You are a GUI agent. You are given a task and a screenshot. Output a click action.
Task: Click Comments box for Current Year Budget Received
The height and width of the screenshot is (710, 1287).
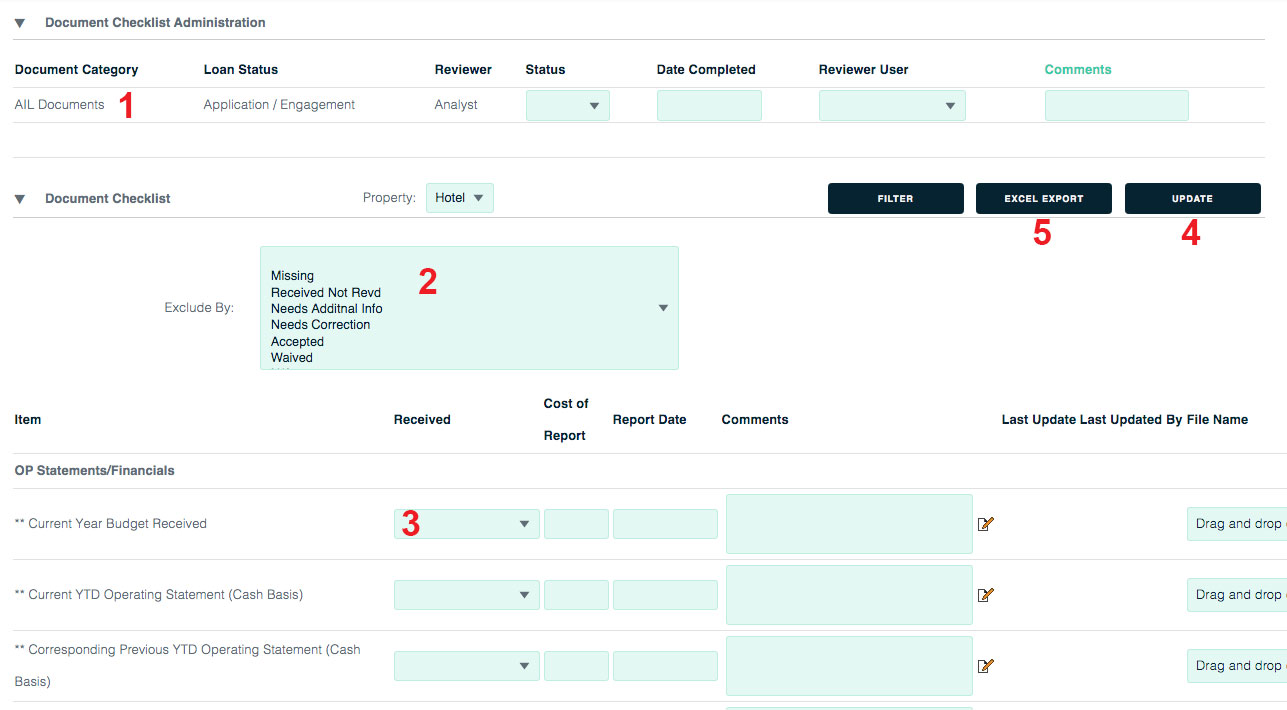coord(849,524)
